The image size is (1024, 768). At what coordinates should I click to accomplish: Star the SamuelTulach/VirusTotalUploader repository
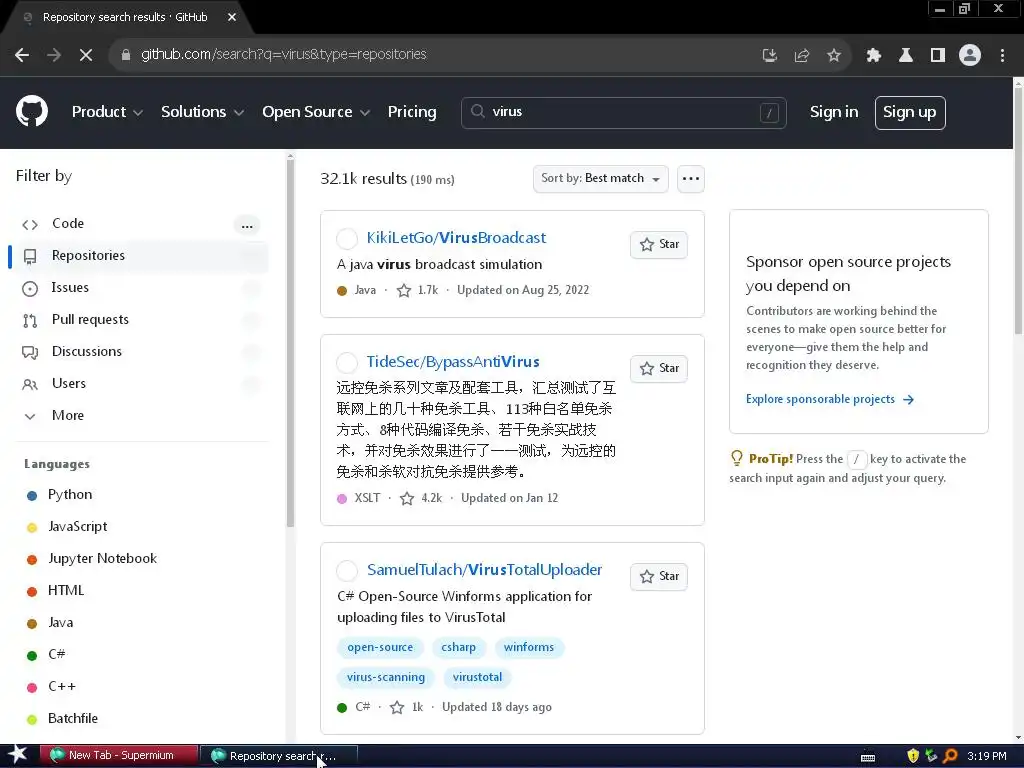[659, 577]
